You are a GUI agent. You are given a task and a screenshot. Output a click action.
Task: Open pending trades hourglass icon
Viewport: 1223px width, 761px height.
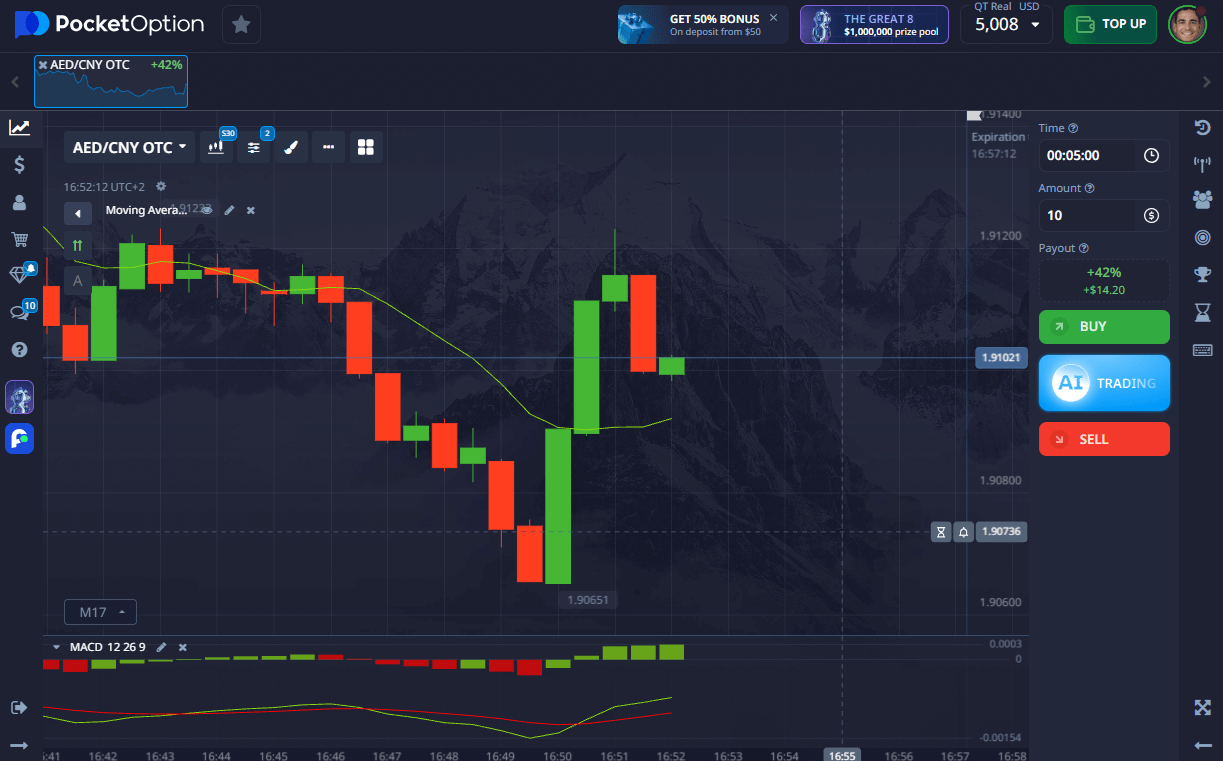coord(1202,312)
